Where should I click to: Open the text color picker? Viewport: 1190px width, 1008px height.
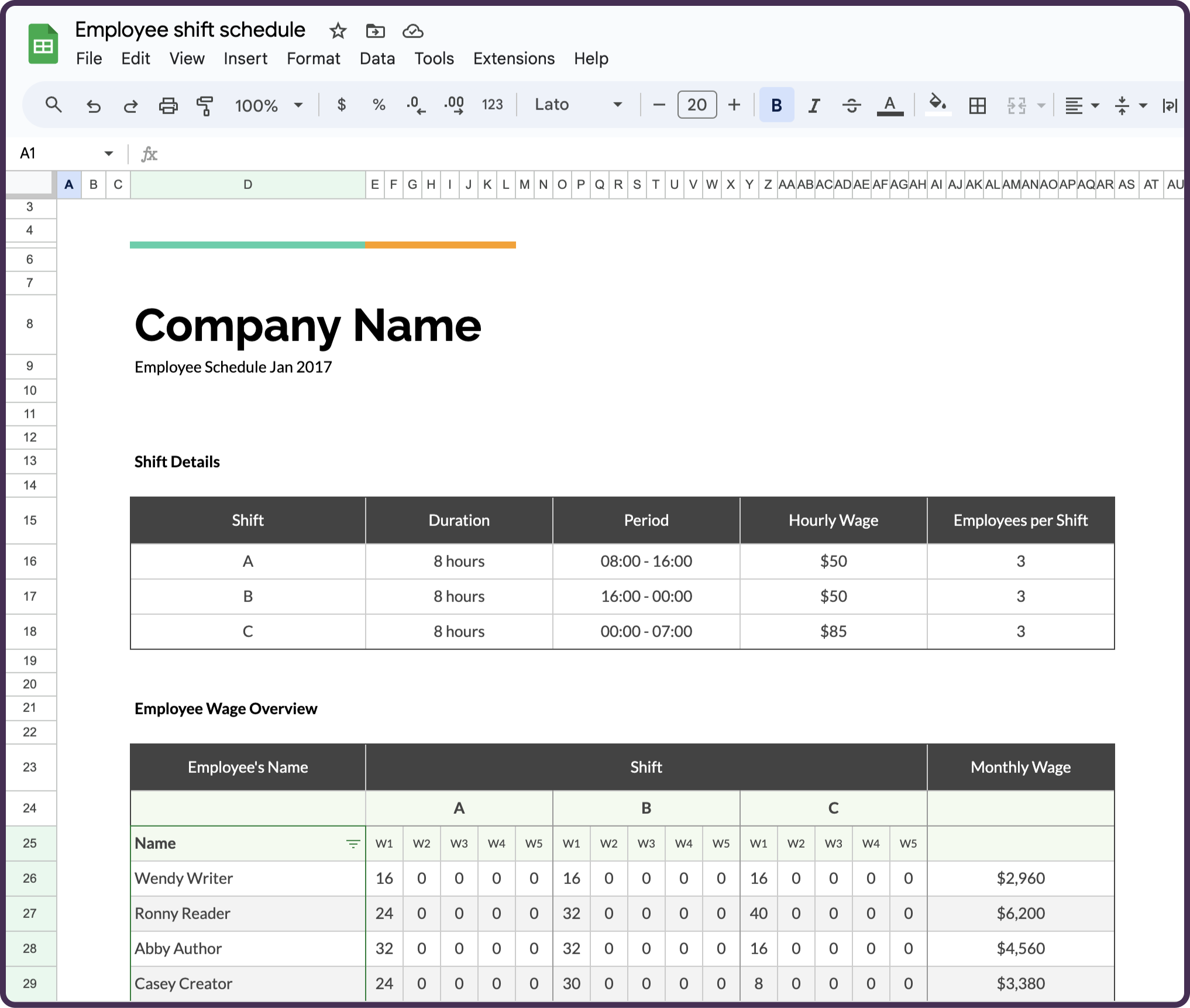coord(890,105)
